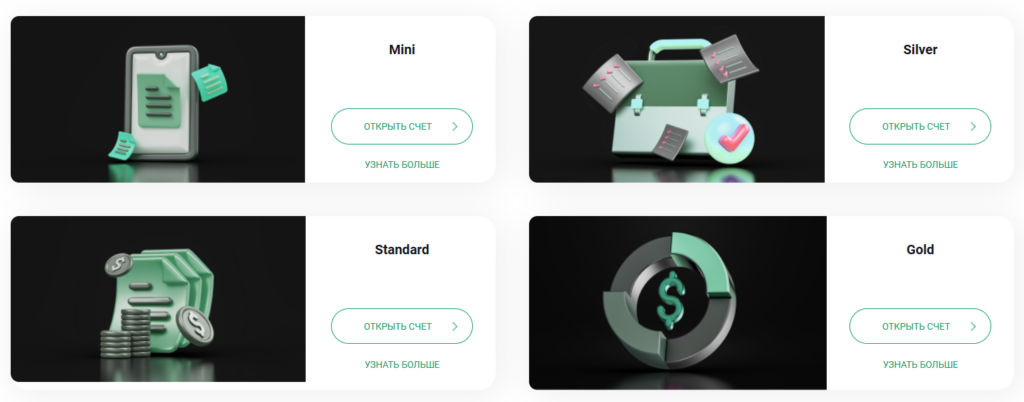Open УЗНАТЬ БОЛЬШЕ link under Mini
The image size is (1024, 402).
402,165
